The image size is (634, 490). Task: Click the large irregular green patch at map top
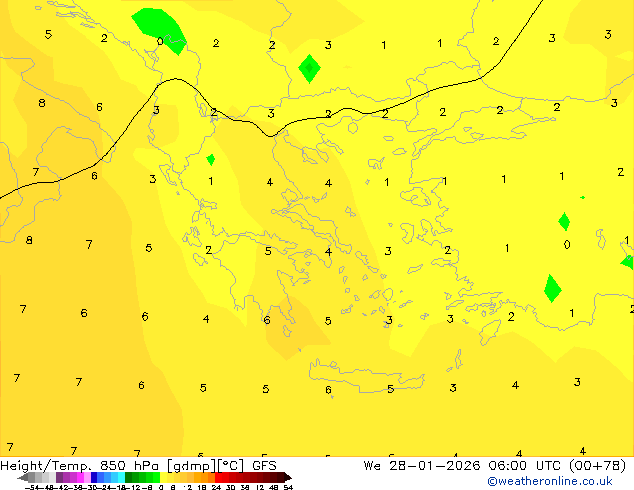(x=159, y=28)
